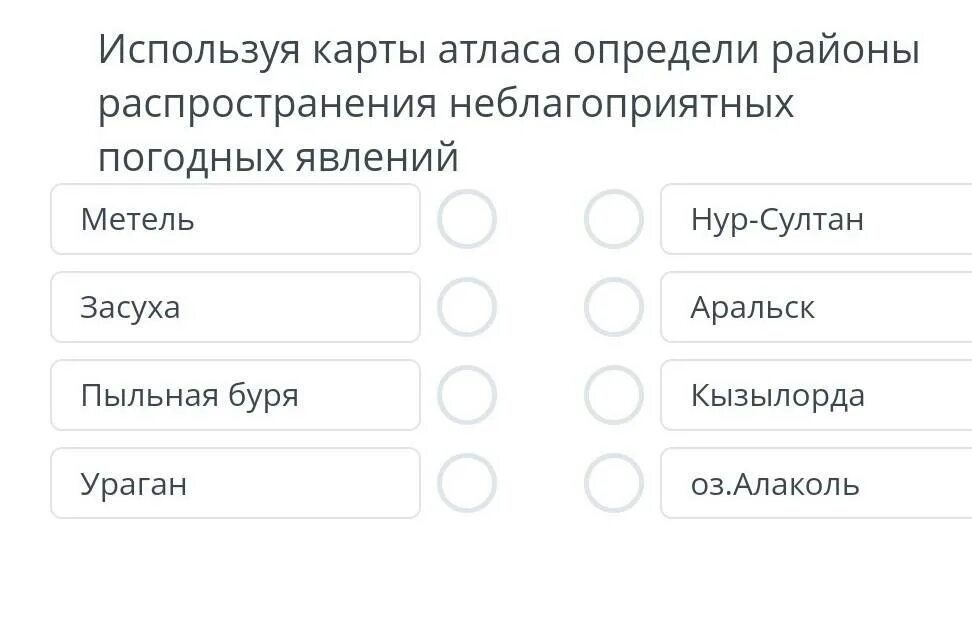Screen dimensions: 972x628
Task: Click the words 'погодных явлений' in the question
Action: pos(278,157)
